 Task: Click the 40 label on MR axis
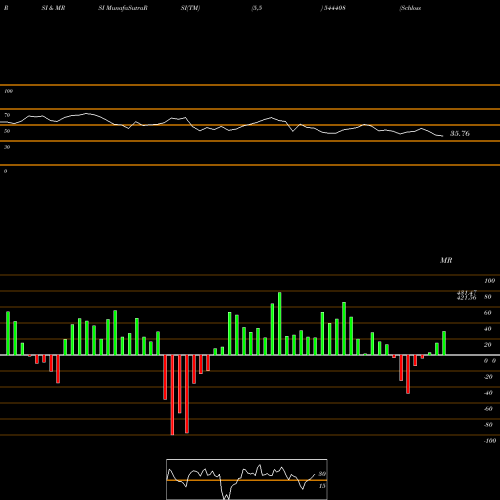click(x=488, y=329)
